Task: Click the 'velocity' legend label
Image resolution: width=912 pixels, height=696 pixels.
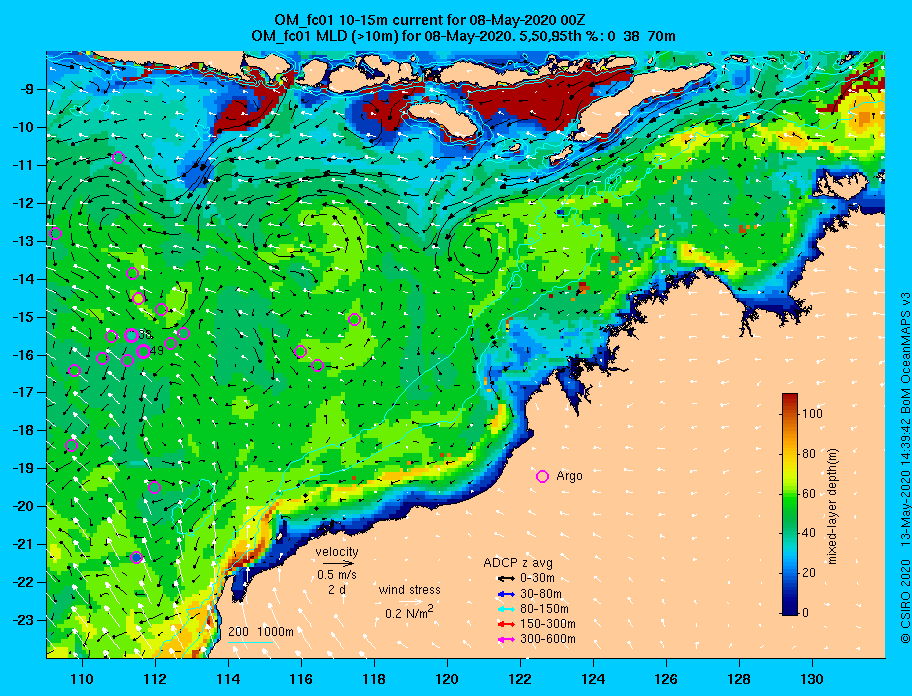Action: (x=337, y=551)
